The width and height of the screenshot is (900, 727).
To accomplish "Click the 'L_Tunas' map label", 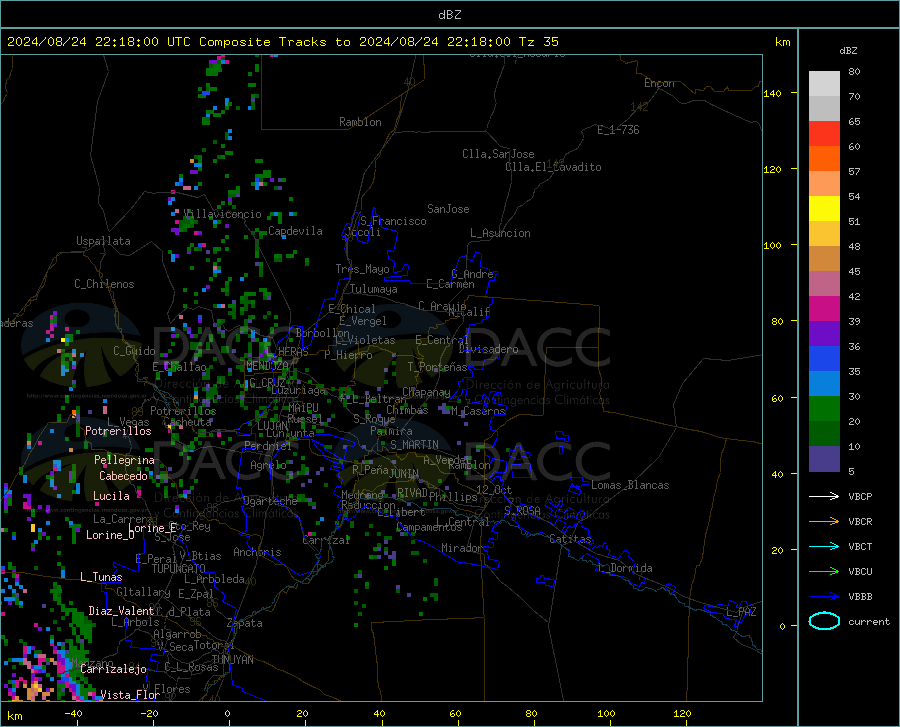I will 101,577.
